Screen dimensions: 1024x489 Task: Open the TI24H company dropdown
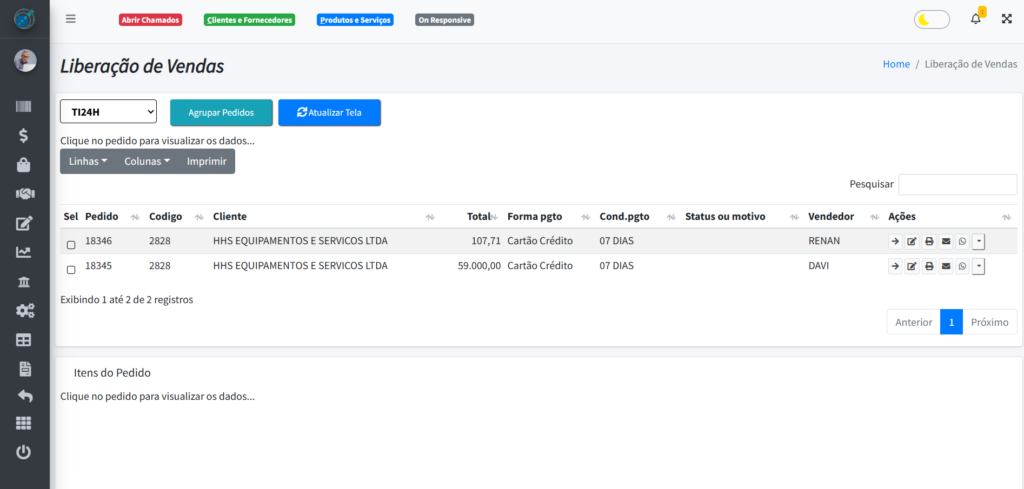click(108, 112)
